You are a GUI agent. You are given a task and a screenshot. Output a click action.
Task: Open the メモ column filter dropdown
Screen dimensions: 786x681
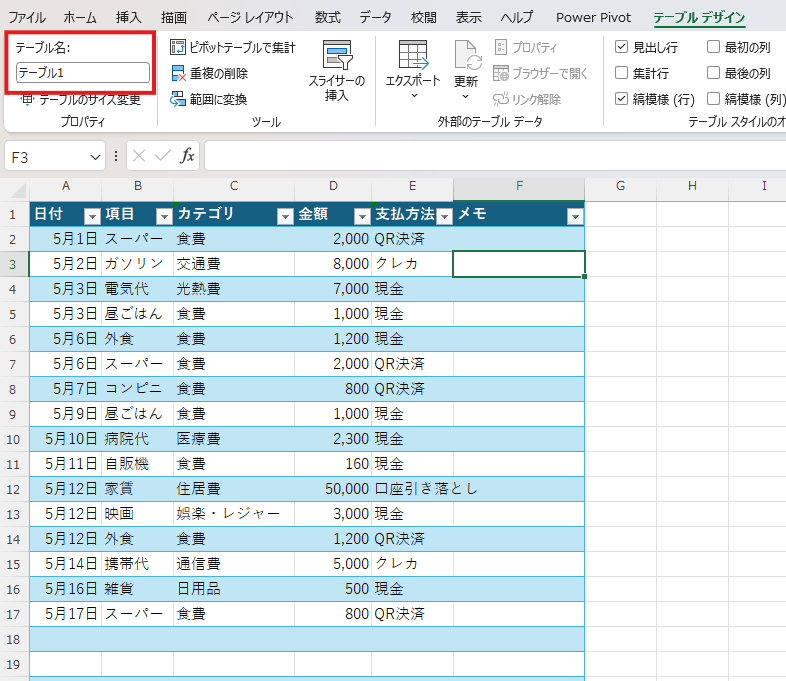tap(575, 216)
